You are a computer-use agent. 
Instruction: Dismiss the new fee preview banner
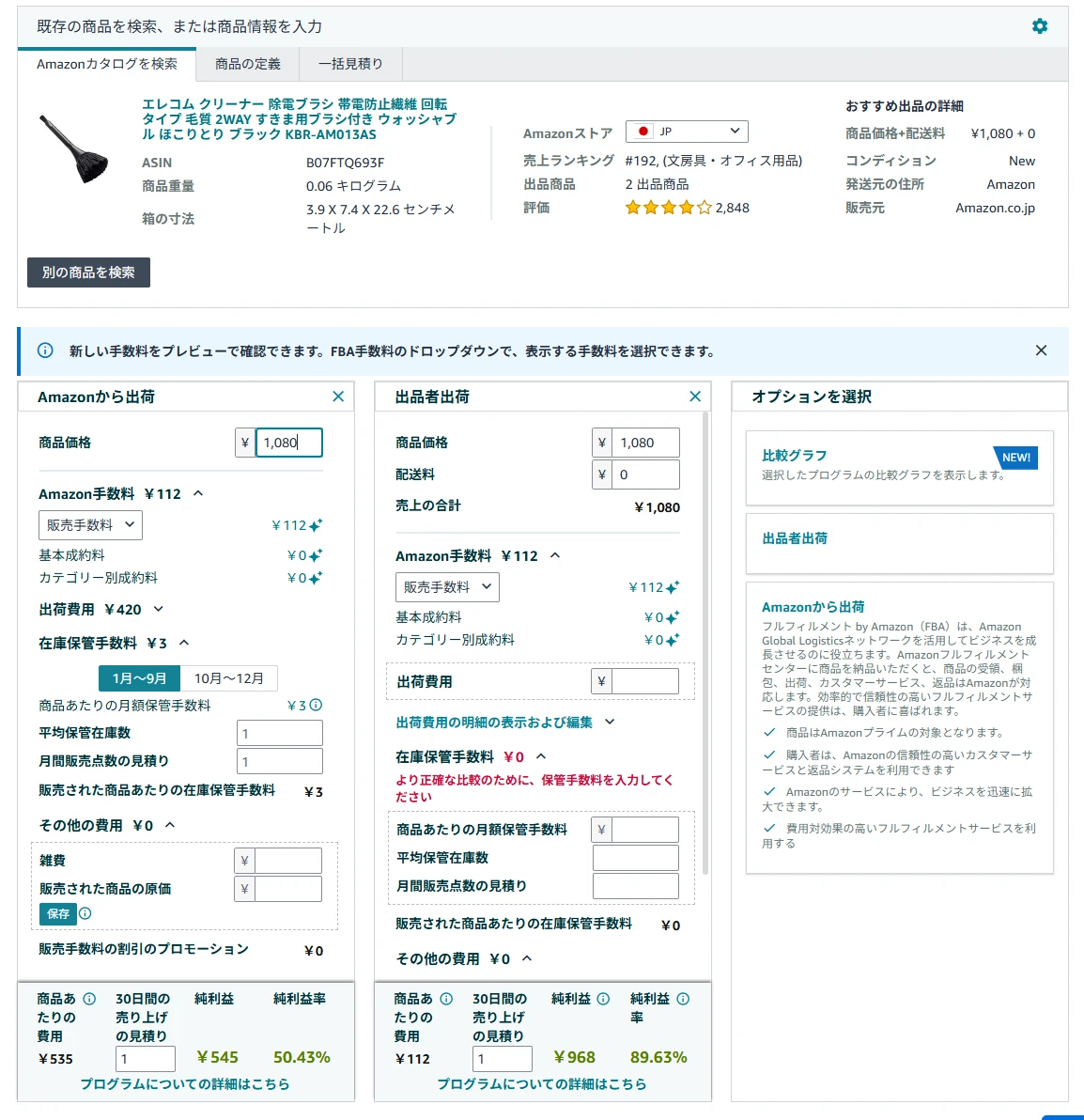pos(1041,350)
